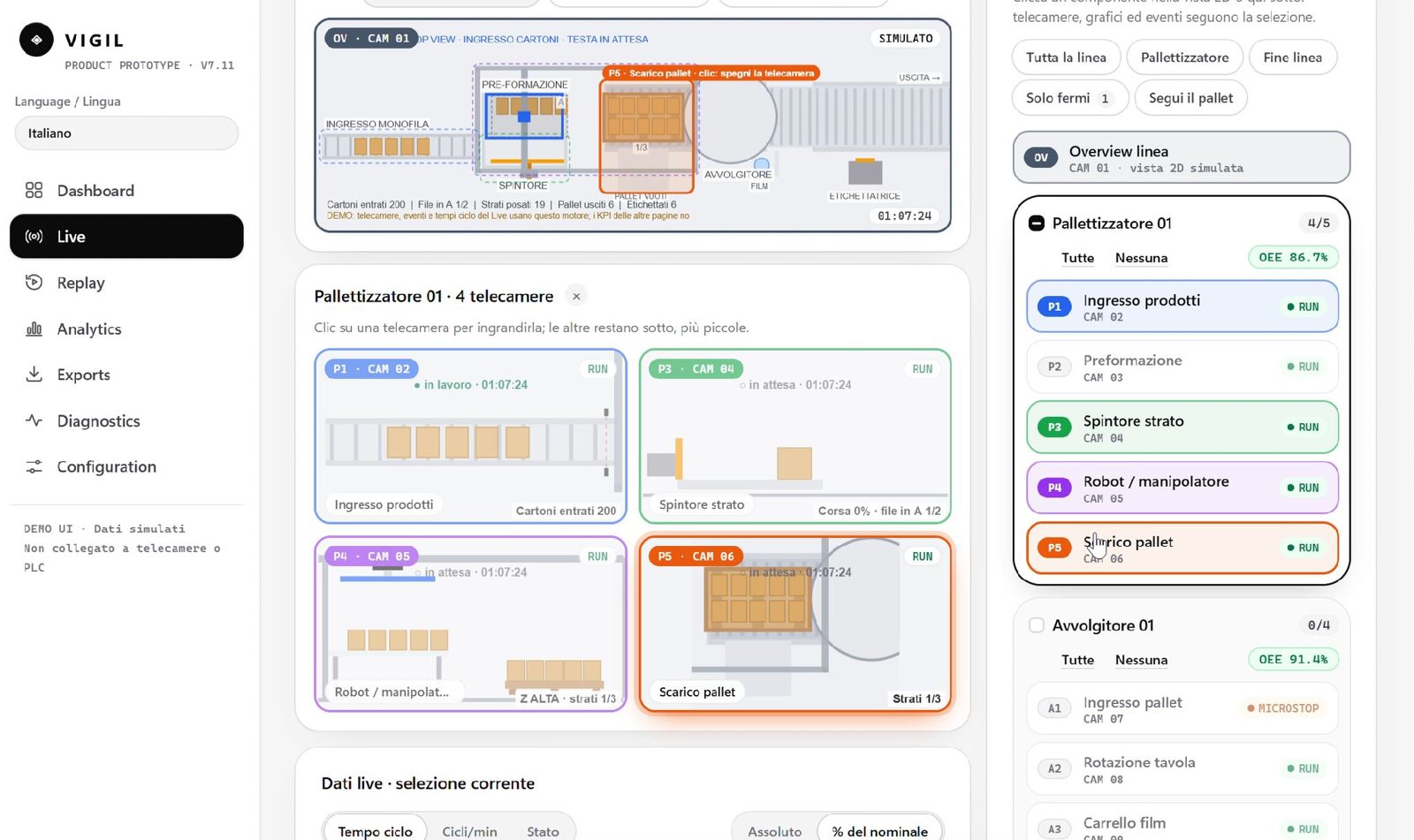Select the % del nominale mode
1414x840 pixels.
pos(880,831)
